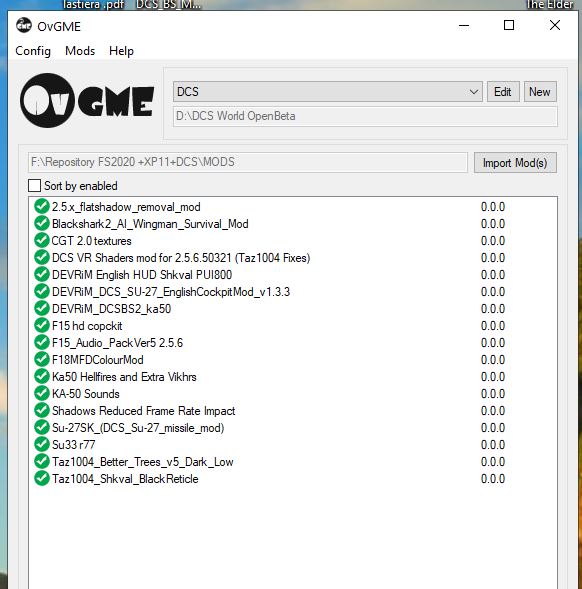Click the Import Mod(s) button
The image size is (582, 589).
pyautogui.click(x=515, y=163)
